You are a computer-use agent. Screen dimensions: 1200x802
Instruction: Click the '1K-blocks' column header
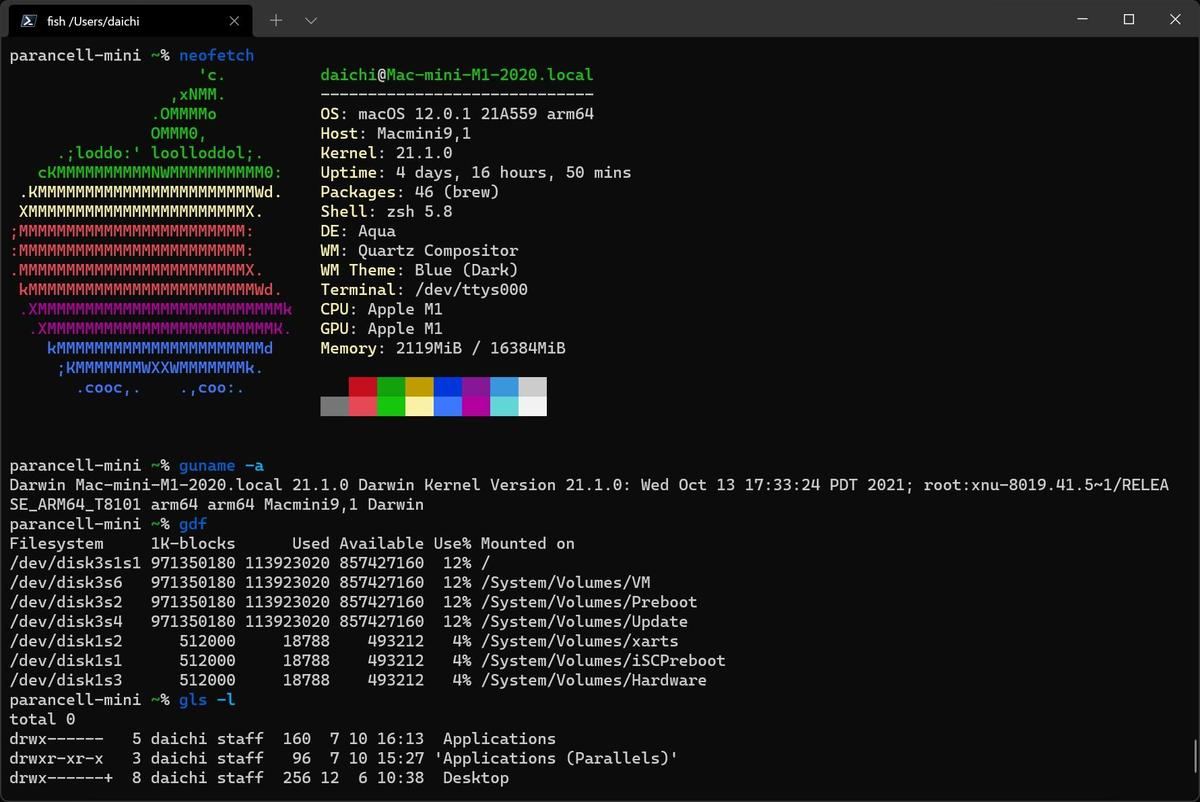point(193,543)
